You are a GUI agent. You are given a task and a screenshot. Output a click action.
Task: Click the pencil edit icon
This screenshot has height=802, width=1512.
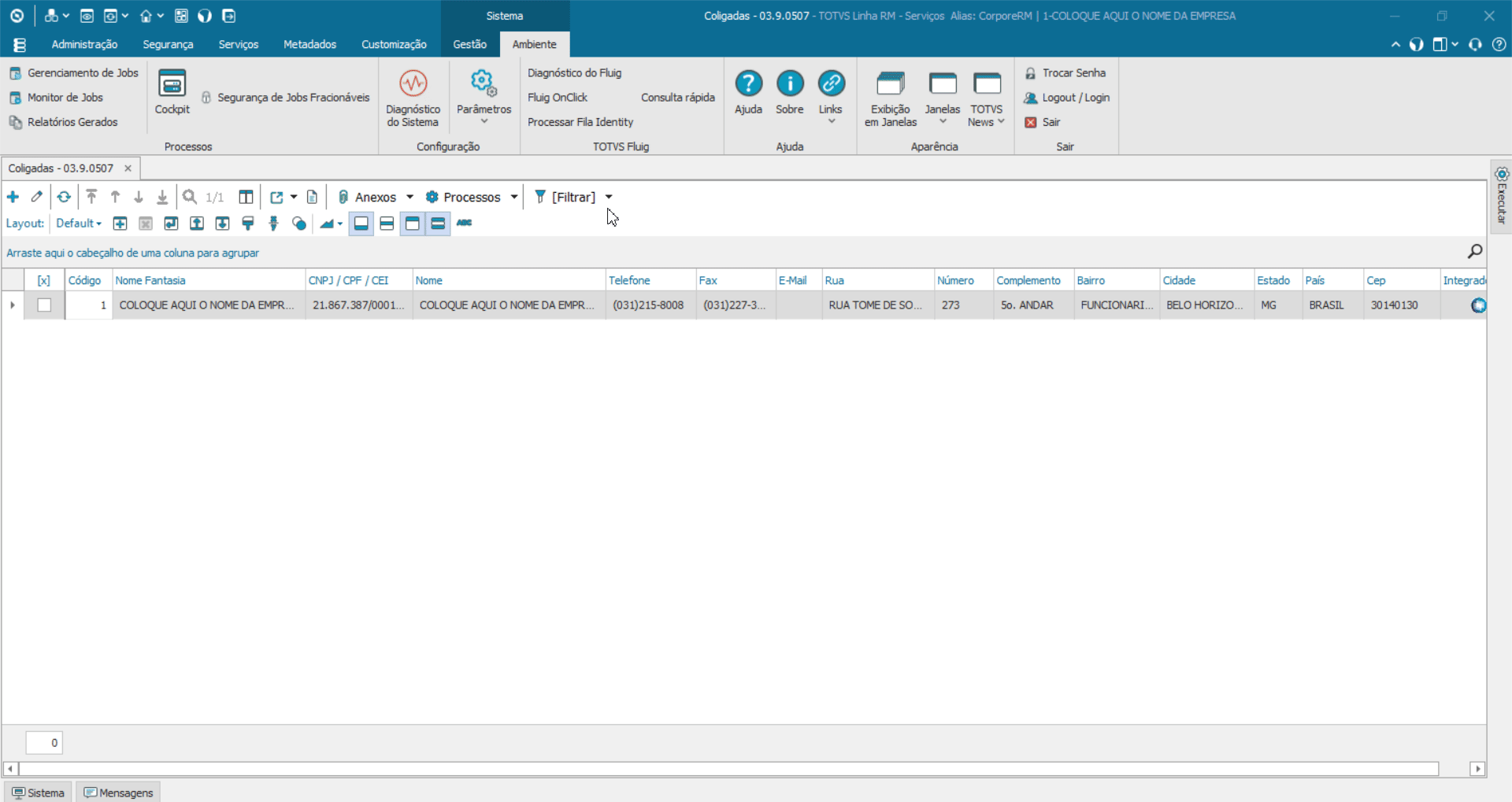[37, 197]
